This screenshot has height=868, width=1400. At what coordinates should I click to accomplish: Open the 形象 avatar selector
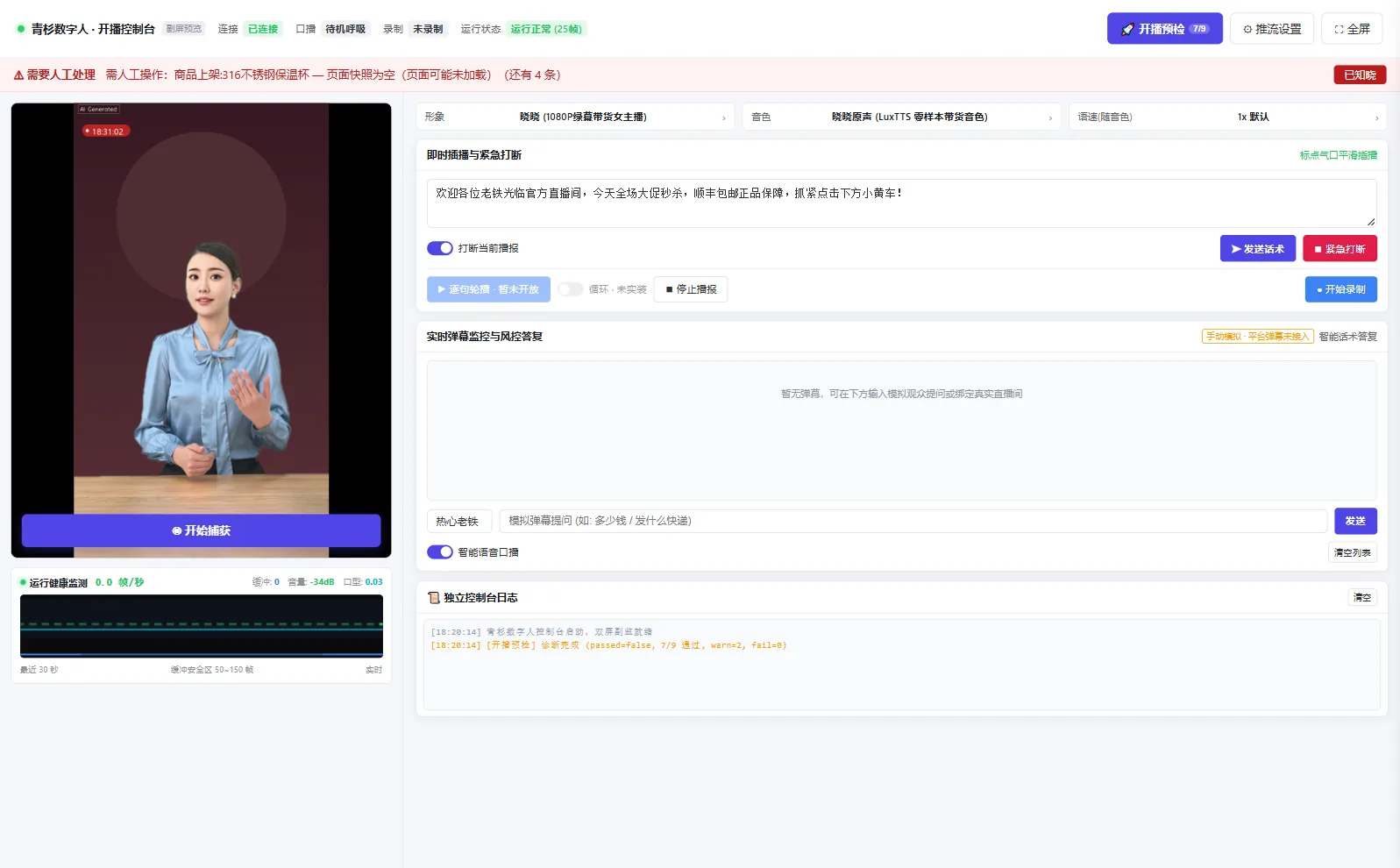pos(576,117)
